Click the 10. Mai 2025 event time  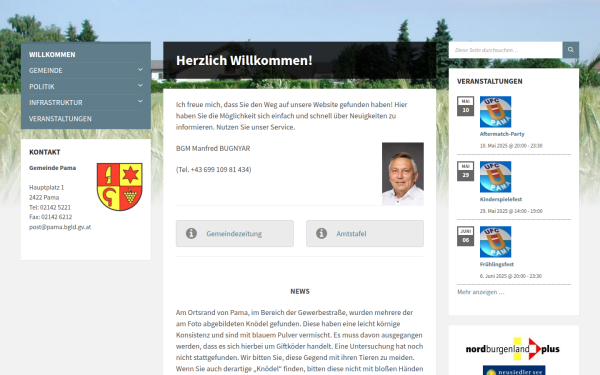coord(511,146)
